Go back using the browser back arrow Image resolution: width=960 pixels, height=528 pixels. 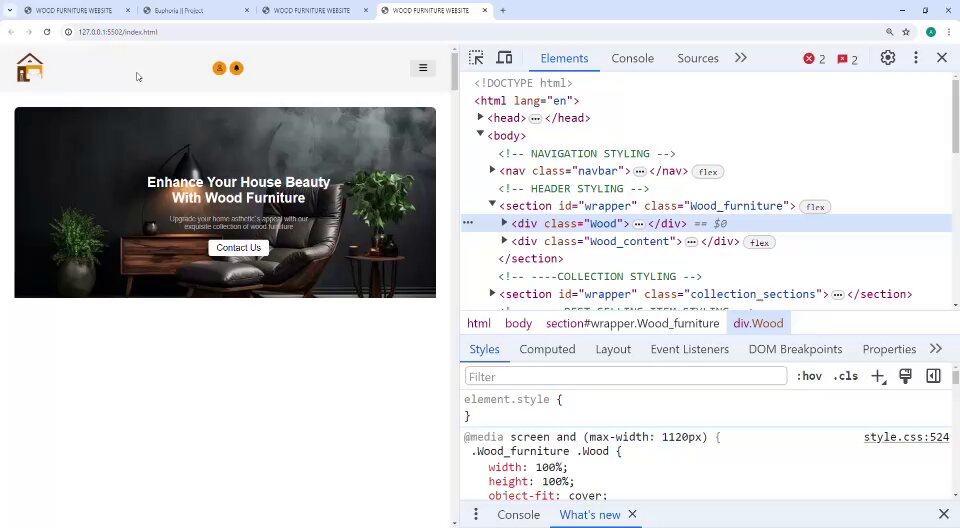tap(11, 32)
